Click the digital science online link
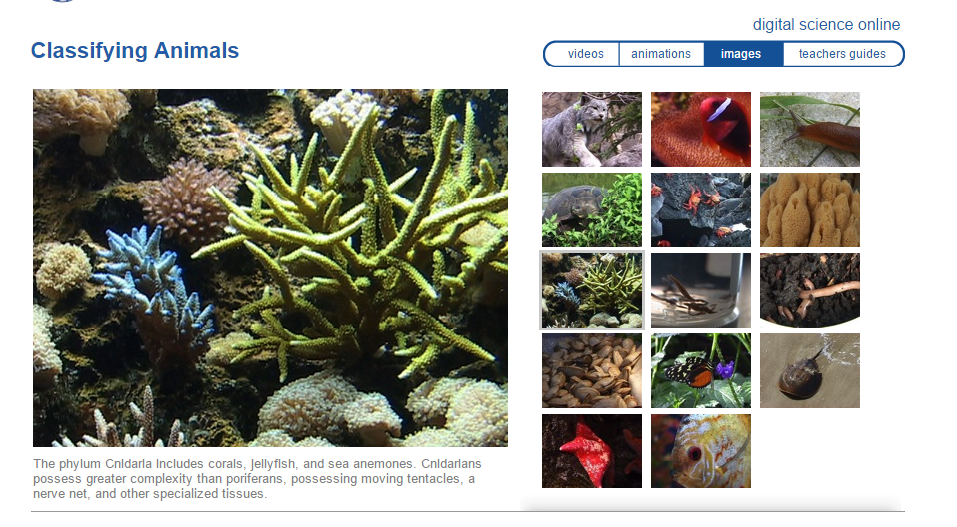Image resolution: width=957 pixels, height=527 pixels. tap(826, 24)
